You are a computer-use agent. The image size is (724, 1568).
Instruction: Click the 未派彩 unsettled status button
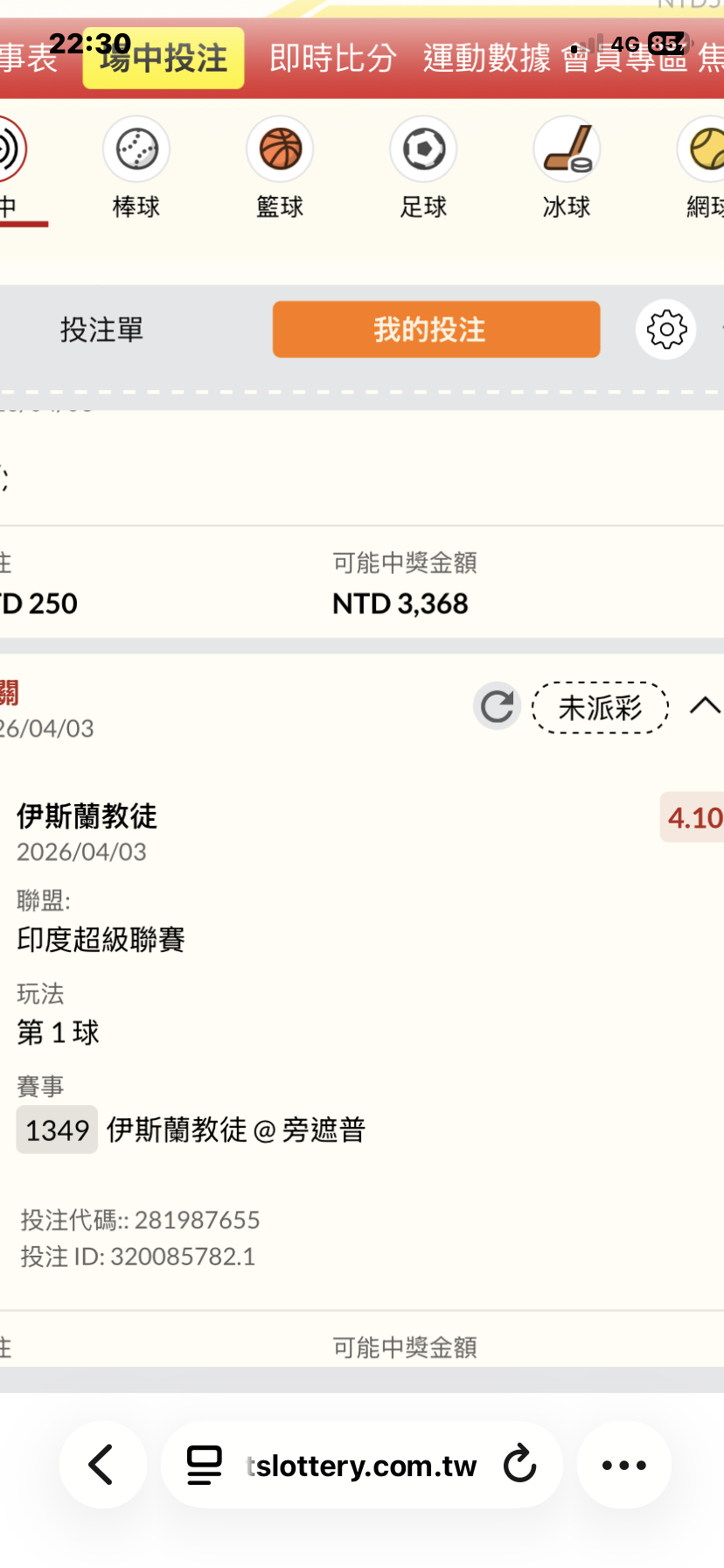600,707
